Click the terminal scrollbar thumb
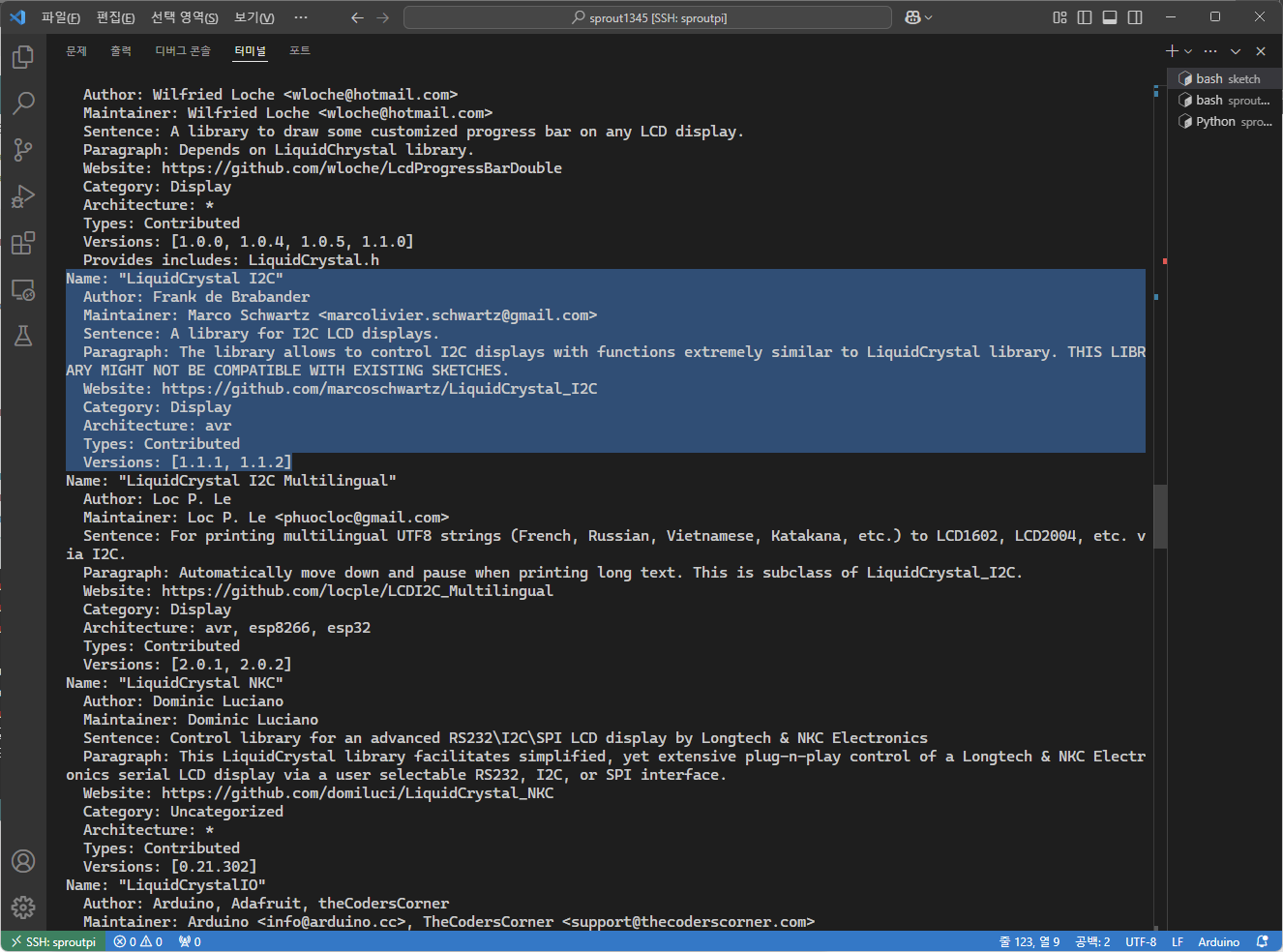This screenshot has height=952, width=1283. click(1160, 517)
